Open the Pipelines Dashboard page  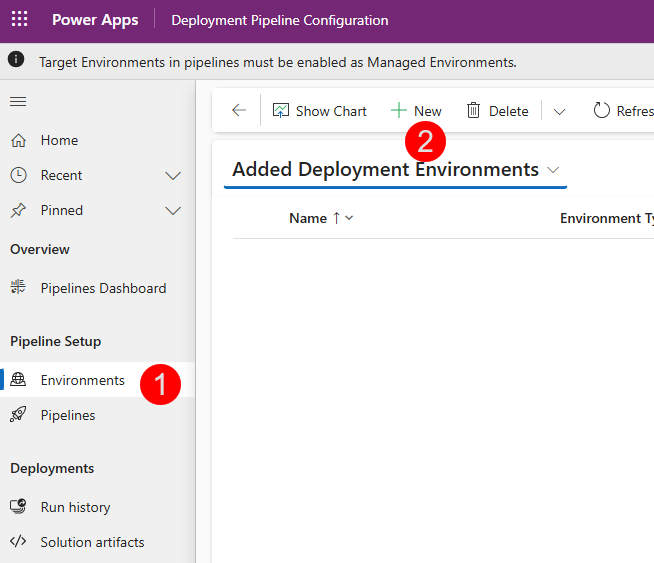click(x=103, y=288)
